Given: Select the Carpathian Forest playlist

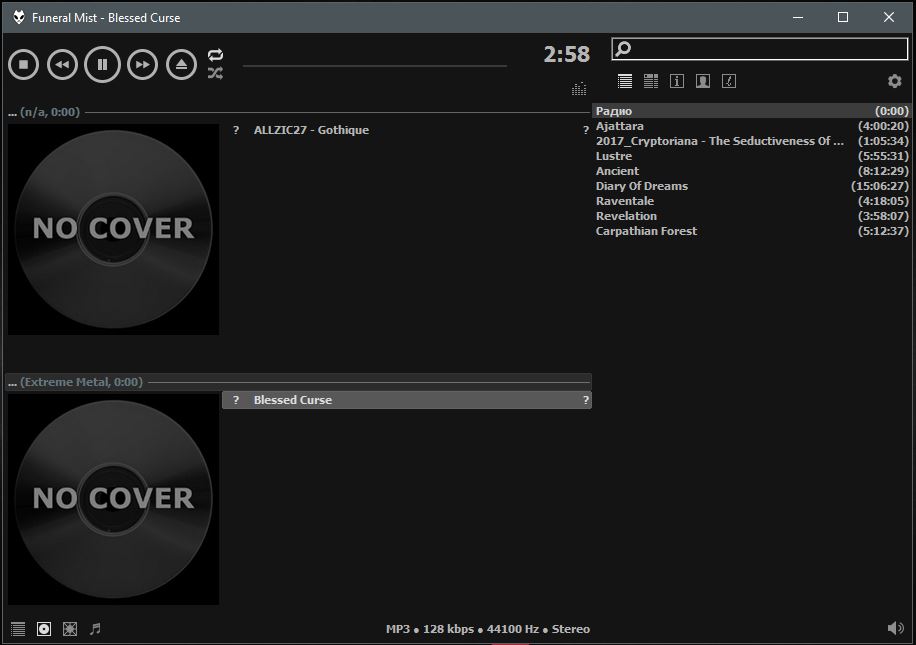Looking at the screenshot, I should pyautogui.click(x=646, y=231).
